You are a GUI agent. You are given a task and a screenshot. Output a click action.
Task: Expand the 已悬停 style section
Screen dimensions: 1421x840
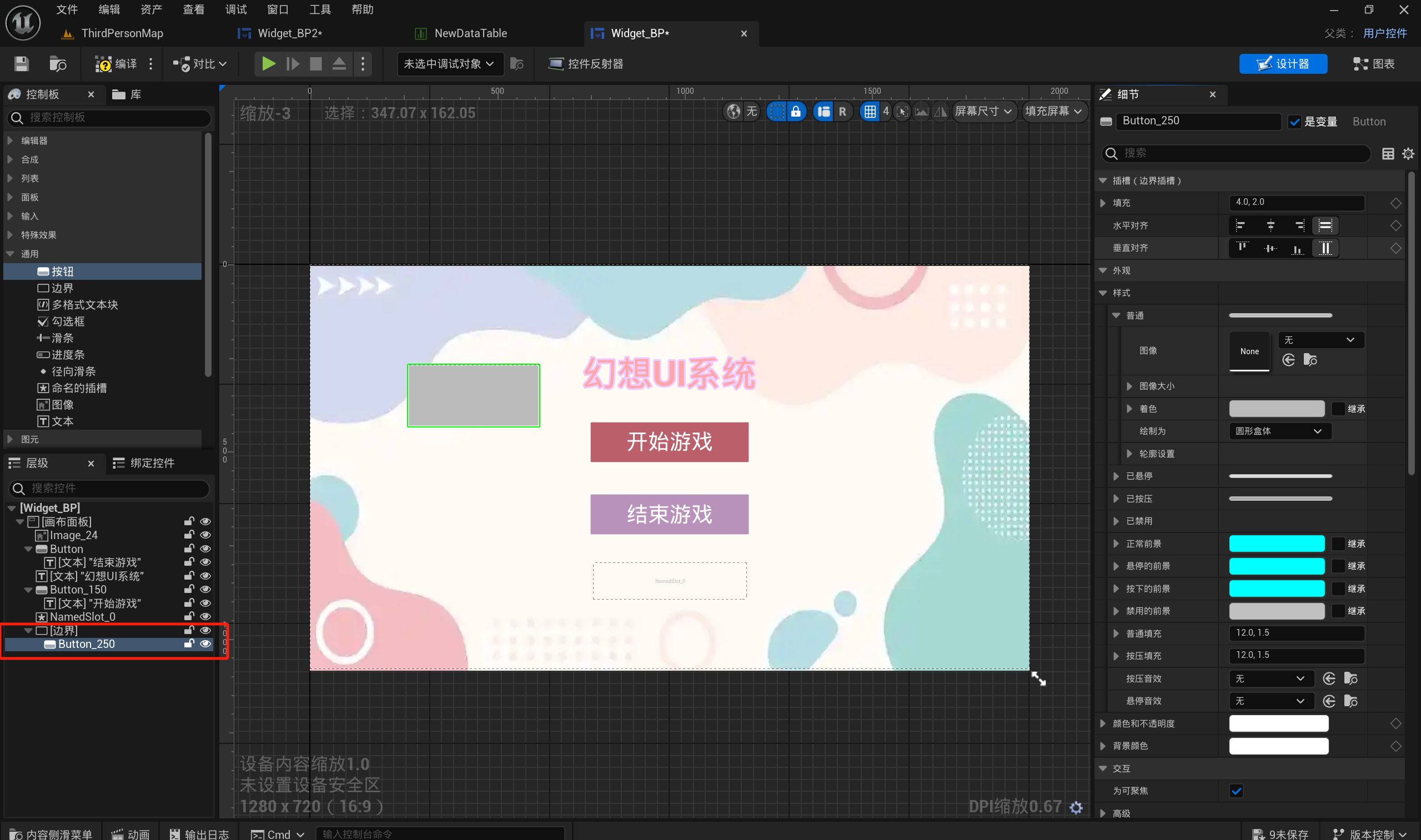pyautogui.click(x=1116, y=476)
